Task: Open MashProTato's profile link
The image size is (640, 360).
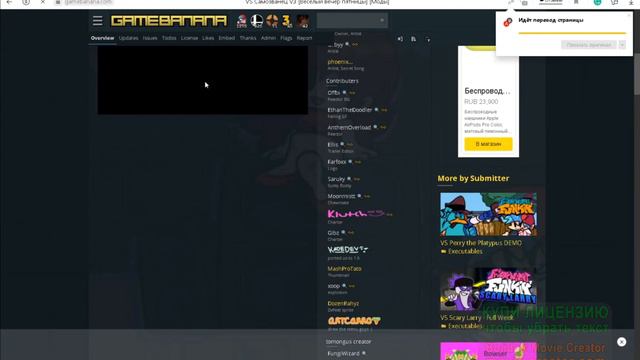Action: [344, 269]
